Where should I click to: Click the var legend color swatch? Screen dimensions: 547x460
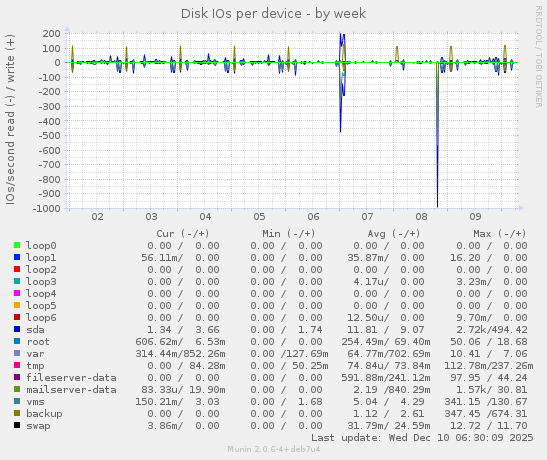coord(17,353)
